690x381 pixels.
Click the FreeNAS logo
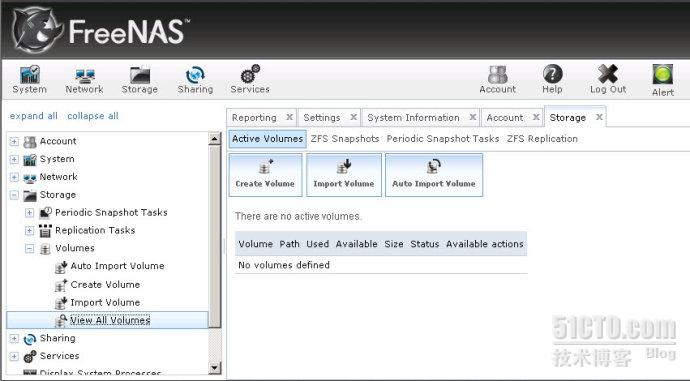101,30
